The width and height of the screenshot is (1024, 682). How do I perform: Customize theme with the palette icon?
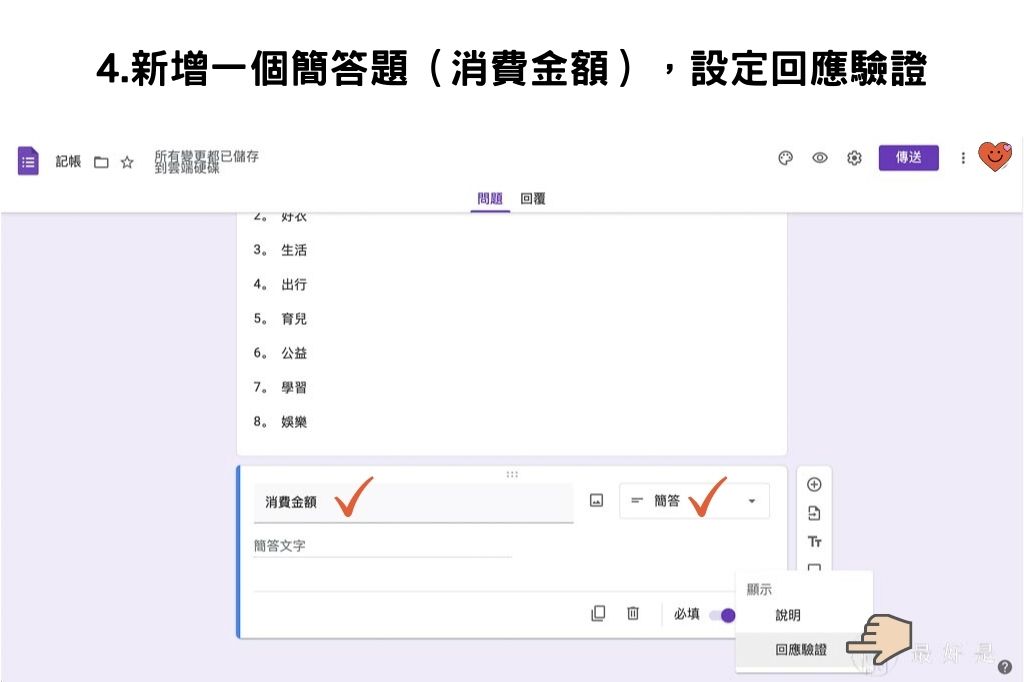tap(786, 157)
